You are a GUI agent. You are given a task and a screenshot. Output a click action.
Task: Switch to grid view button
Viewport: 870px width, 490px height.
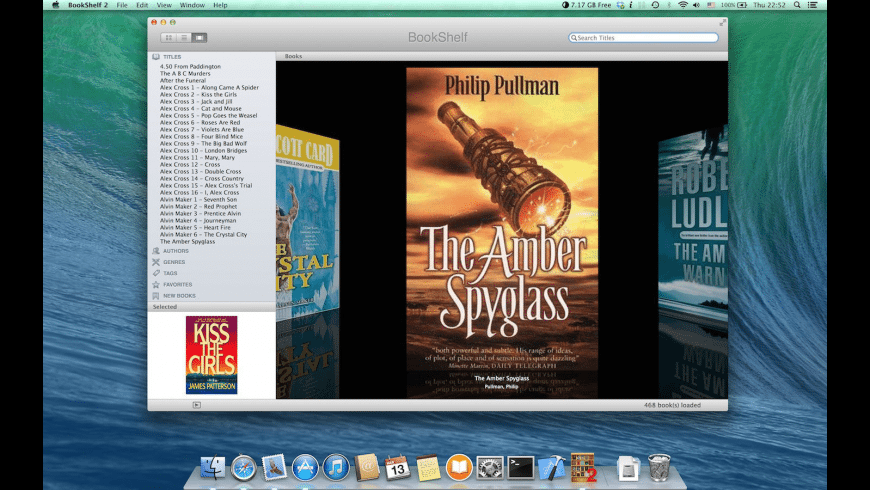pos(169,38)
